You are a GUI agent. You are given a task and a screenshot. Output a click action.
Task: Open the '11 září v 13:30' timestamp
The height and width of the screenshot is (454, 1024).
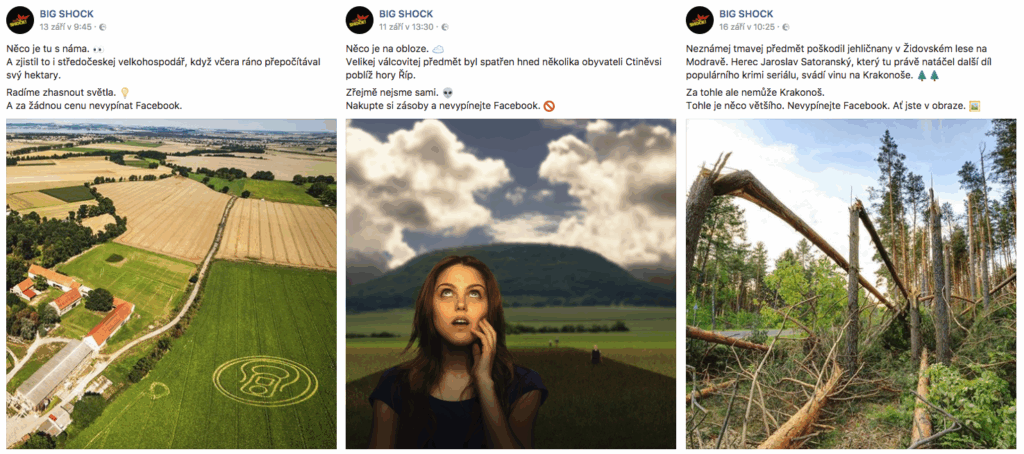407,27
